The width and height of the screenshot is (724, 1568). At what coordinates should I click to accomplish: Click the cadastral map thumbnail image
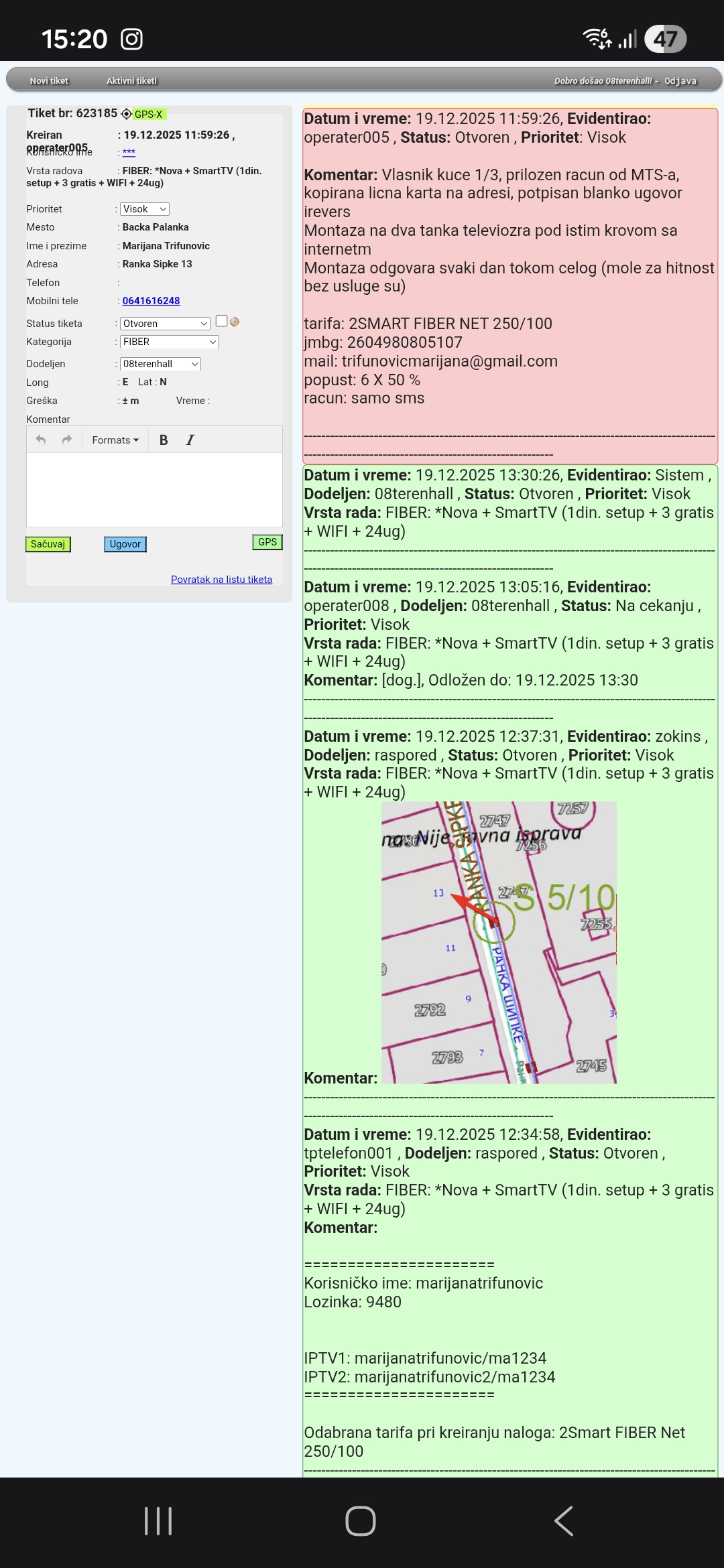(x=499, y=942)
